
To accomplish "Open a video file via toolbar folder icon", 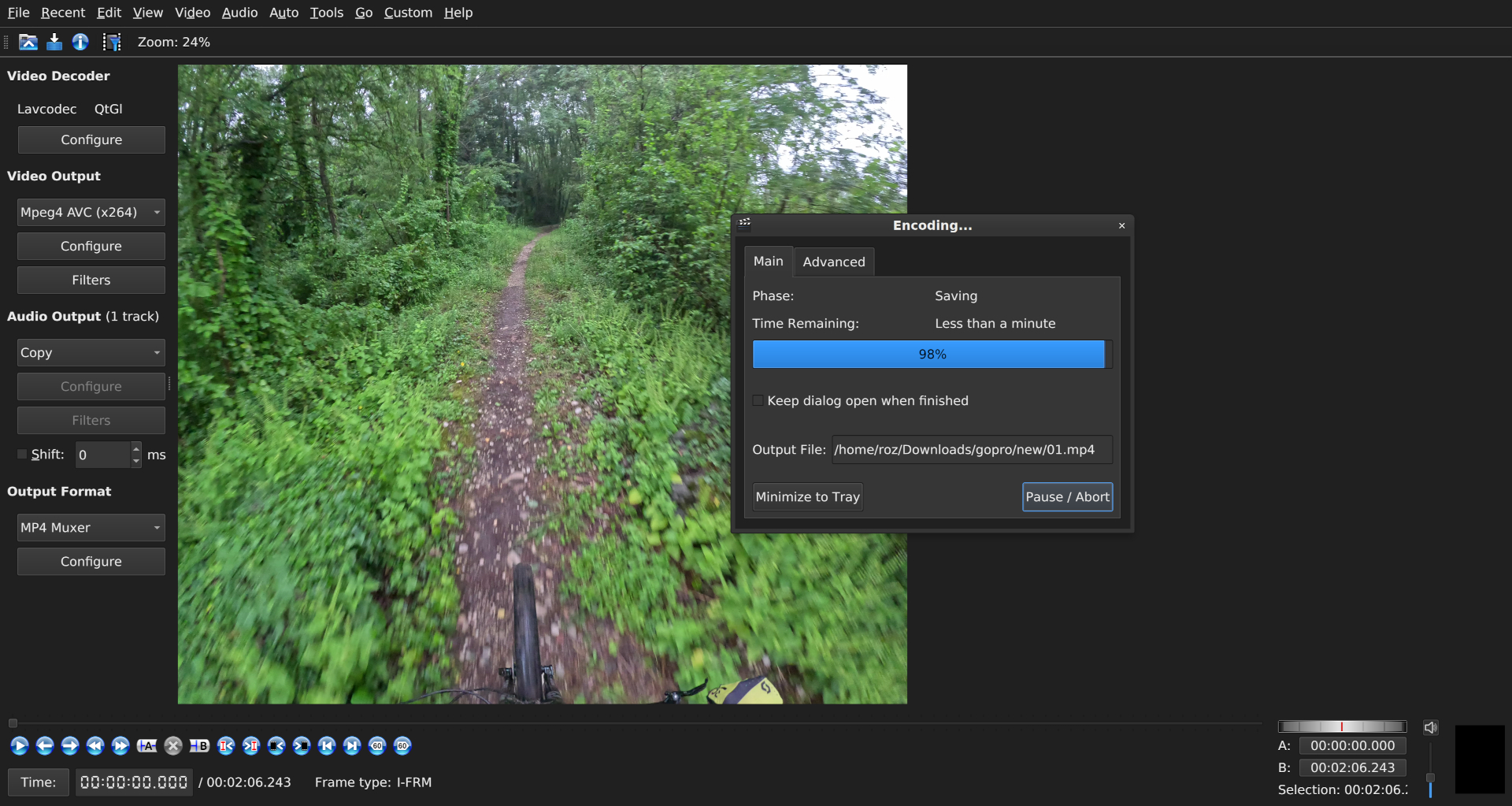I will 28,43.
